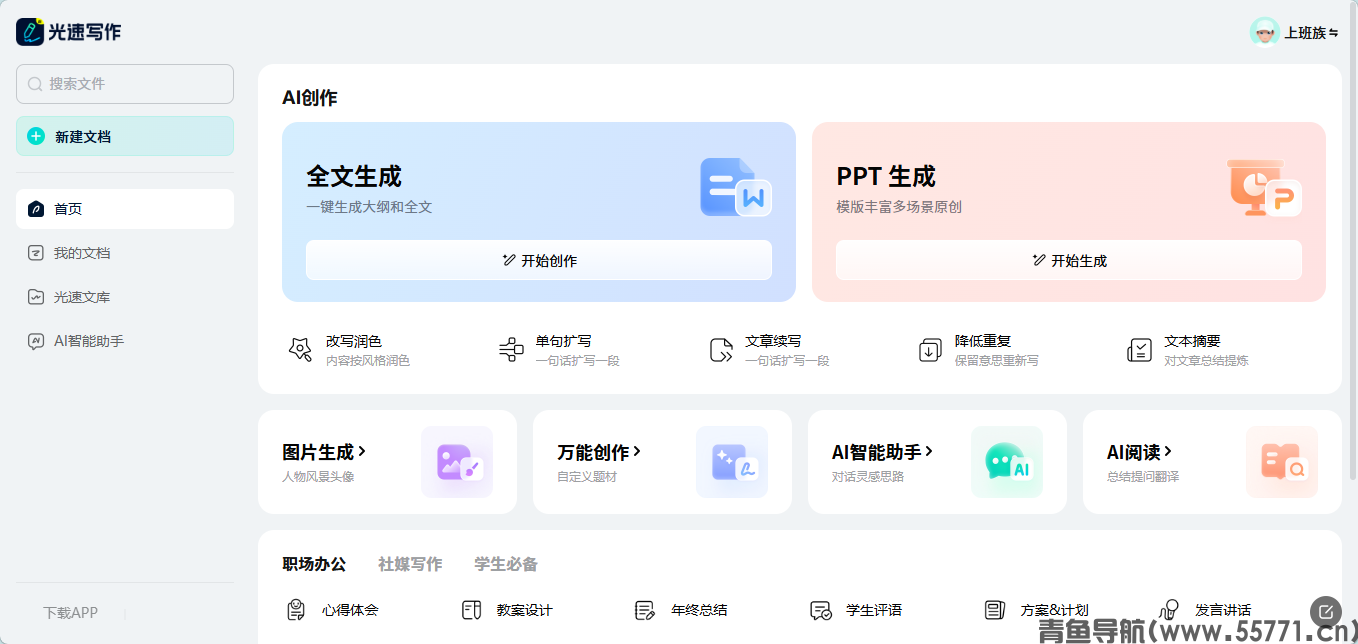
Task: Click the 单句扩写 icon
Action: 511,350
